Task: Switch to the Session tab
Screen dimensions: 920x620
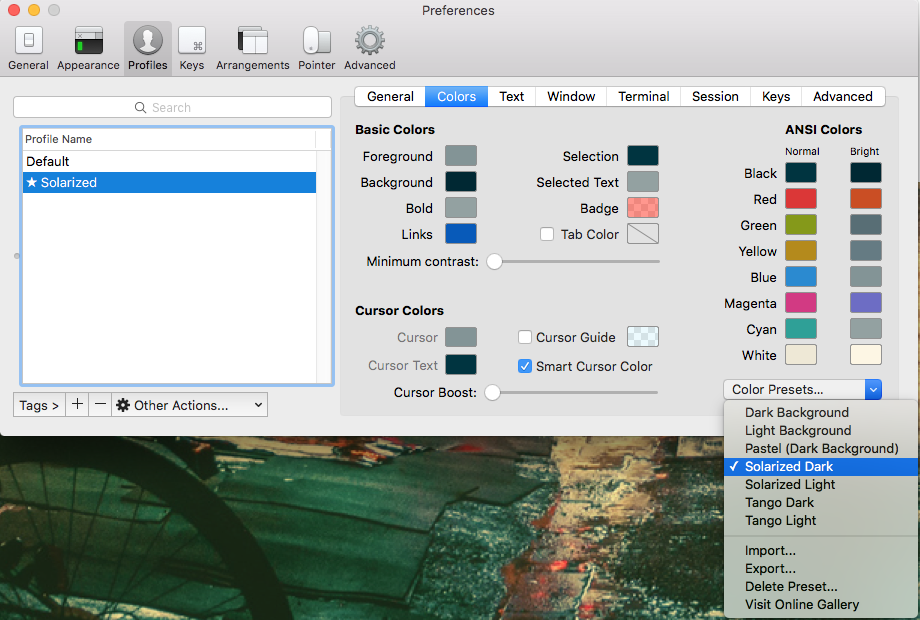Action: click(715, 97)
